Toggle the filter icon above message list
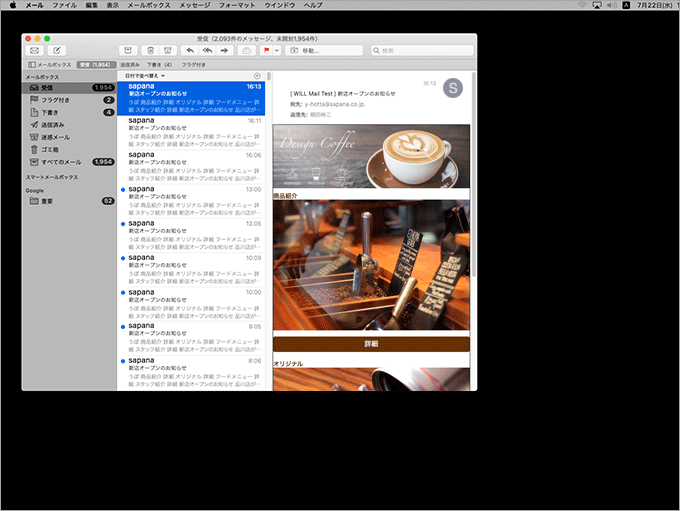 [257, 75]
